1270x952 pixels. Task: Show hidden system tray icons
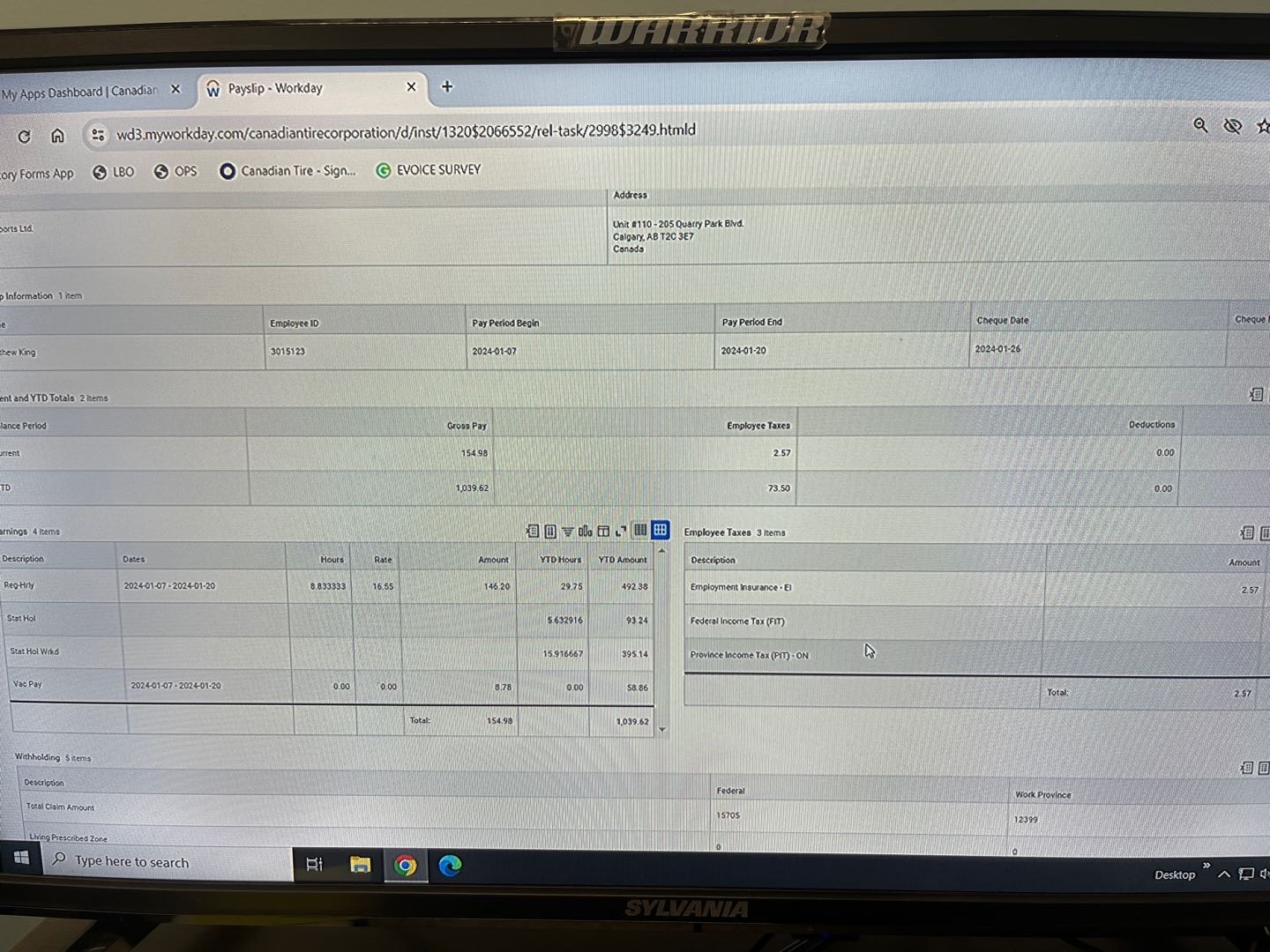click(x=1223, y=874)
